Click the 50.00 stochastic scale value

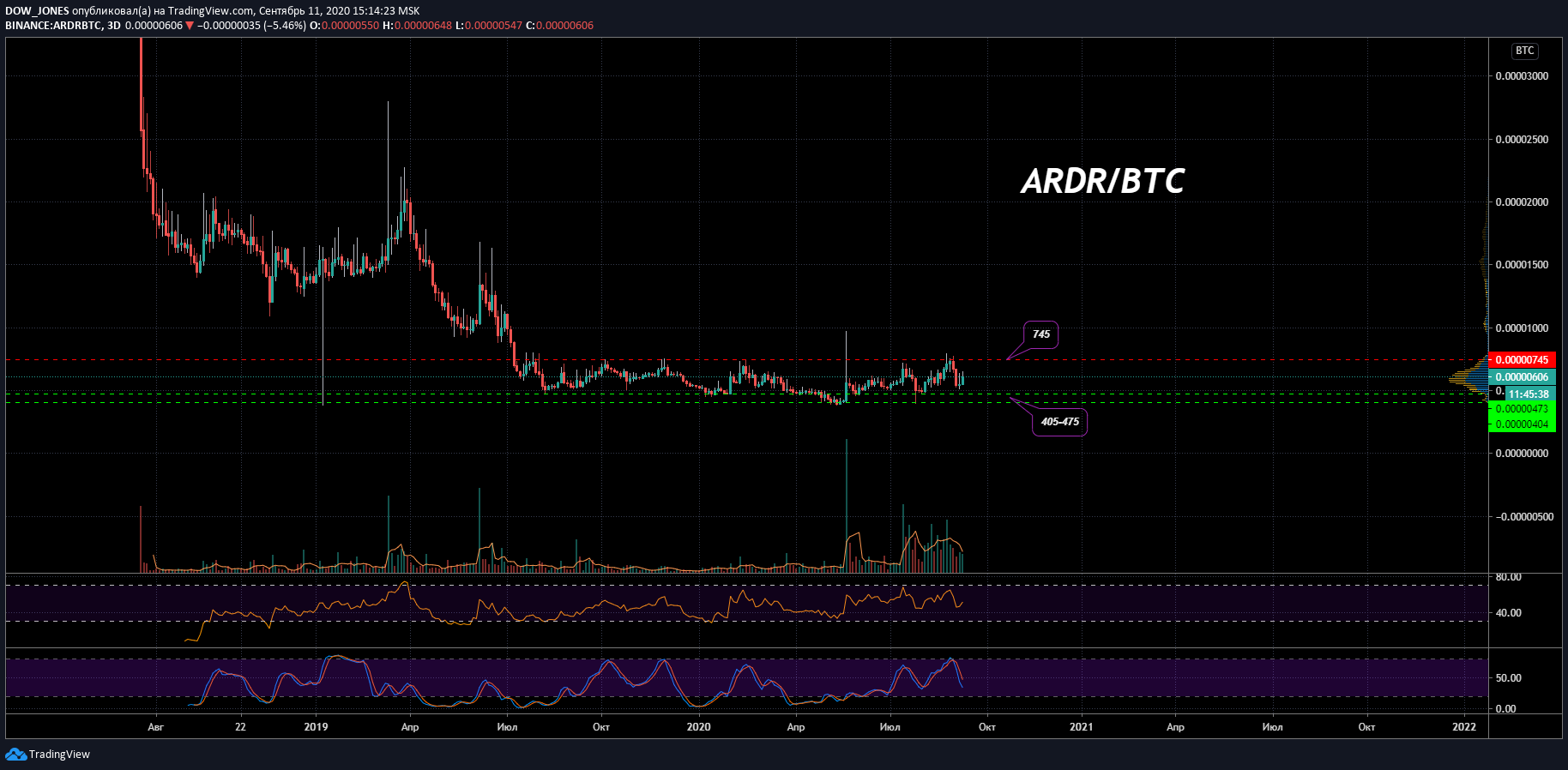point(1509,678)
